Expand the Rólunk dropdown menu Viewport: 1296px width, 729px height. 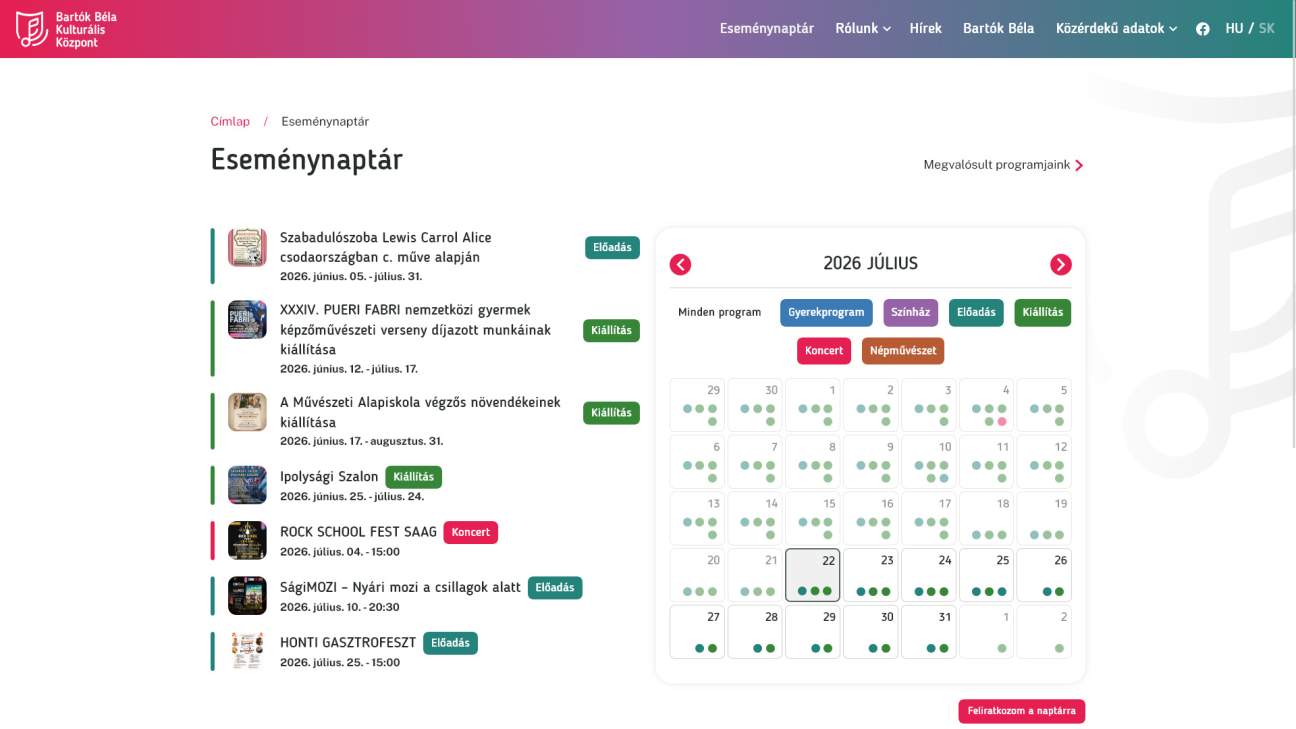click(x=863, y=29)
